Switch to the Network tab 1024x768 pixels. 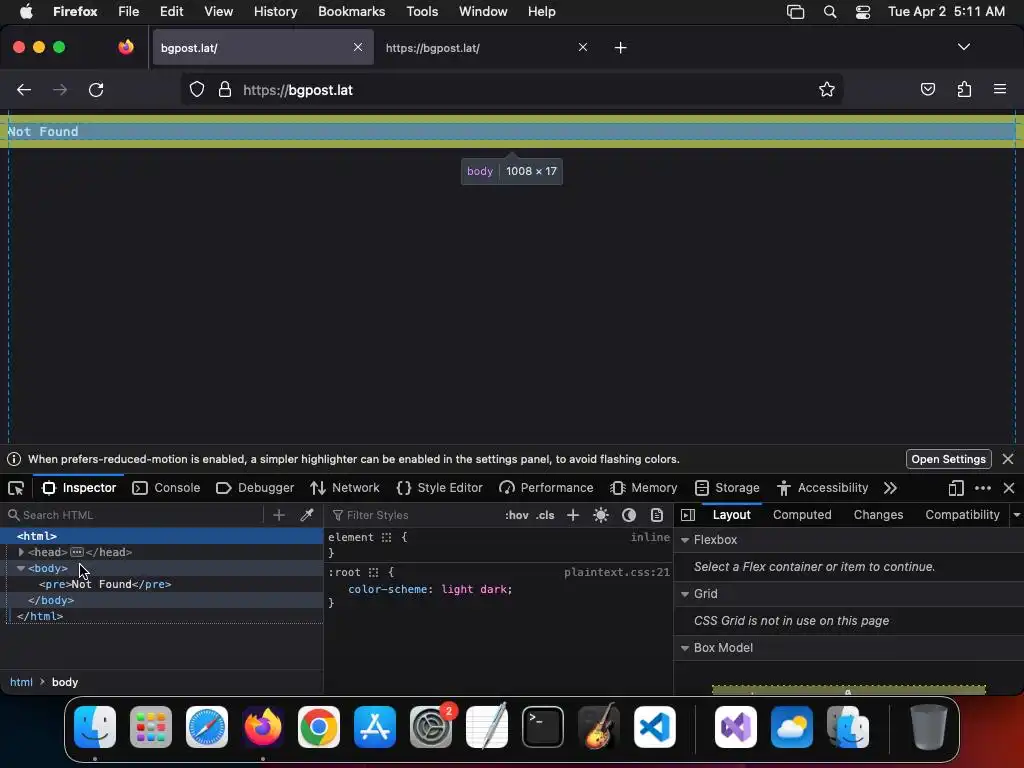[x=345, y=488]
